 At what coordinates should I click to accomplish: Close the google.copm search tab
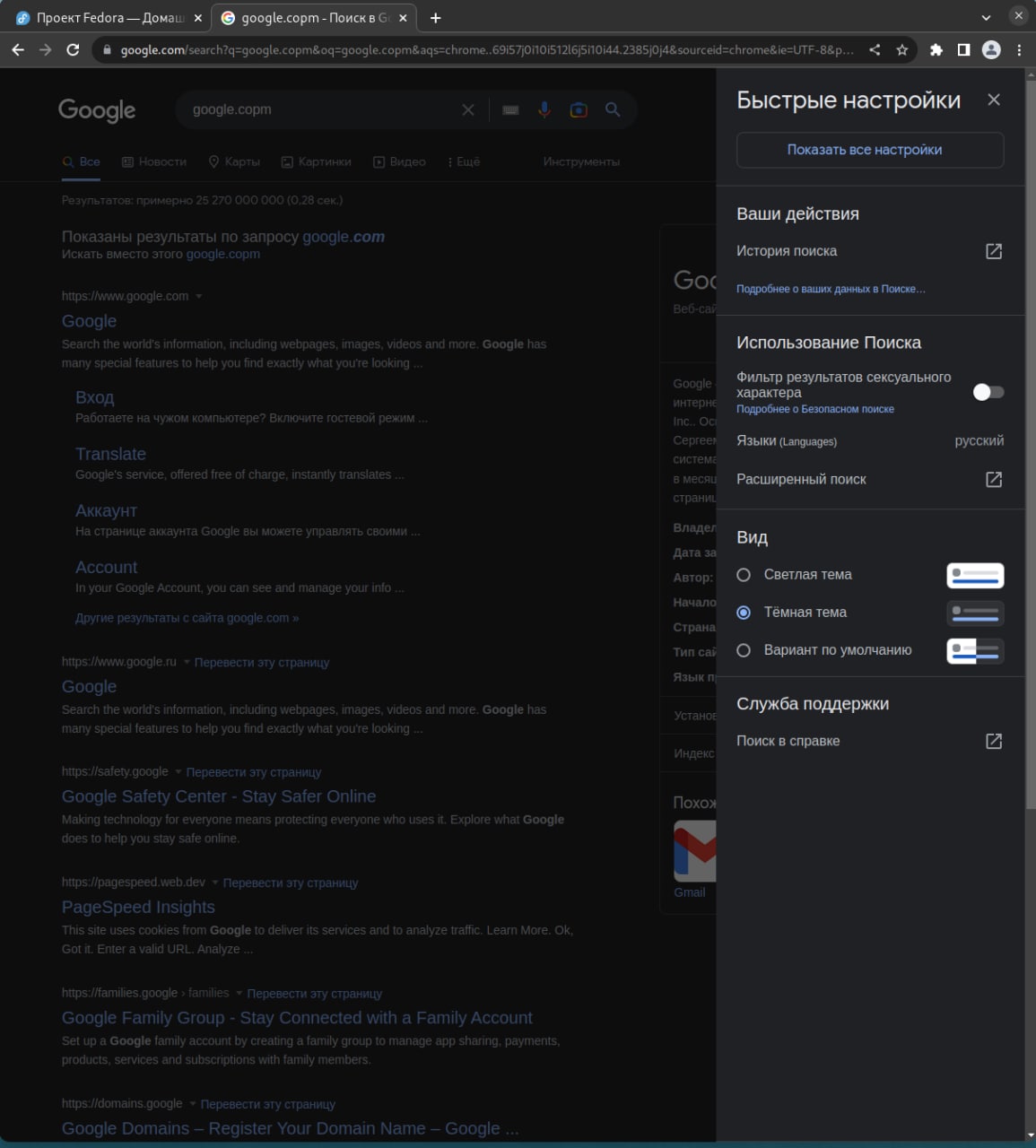click(x=404, y=18)
